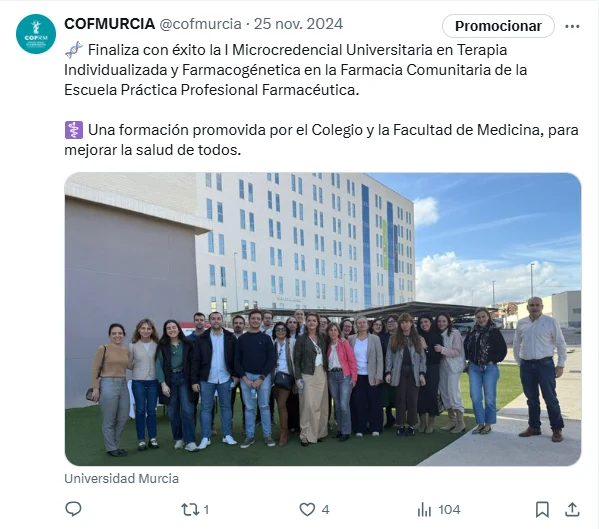Like the post with the heart icon
Viewport: 599px width, 529px height.
(307, 510)
